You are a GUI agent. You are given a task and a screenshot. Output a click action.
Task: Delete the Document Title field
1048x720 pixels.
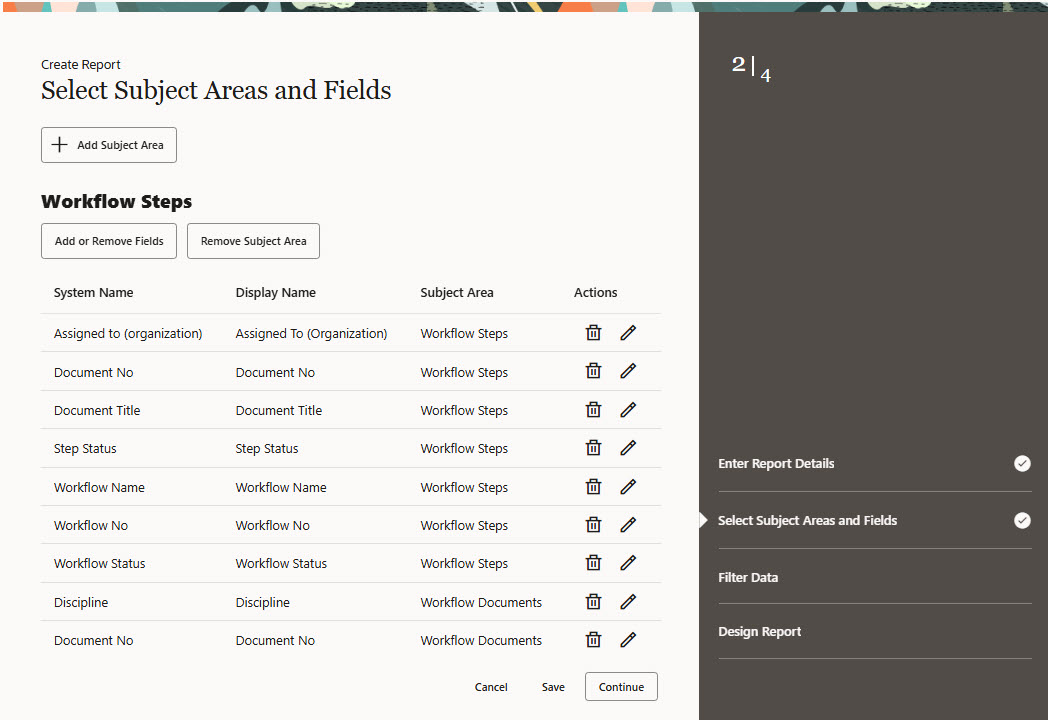pos(593,410)
